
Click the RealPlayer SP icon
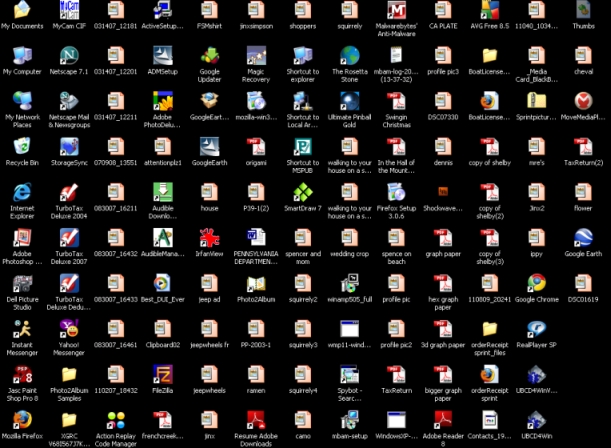point(537,329)
